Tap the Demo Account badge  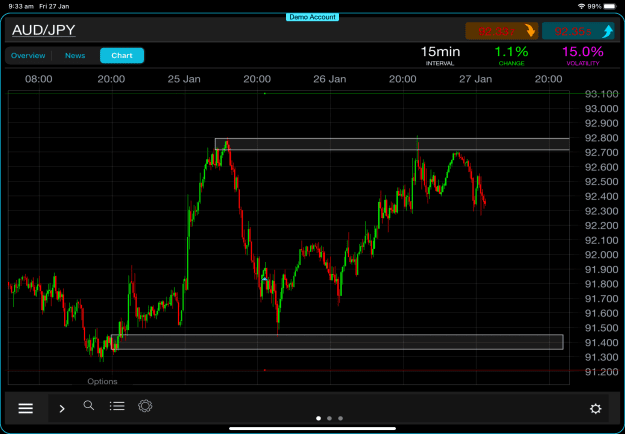[x=312, y=17]
